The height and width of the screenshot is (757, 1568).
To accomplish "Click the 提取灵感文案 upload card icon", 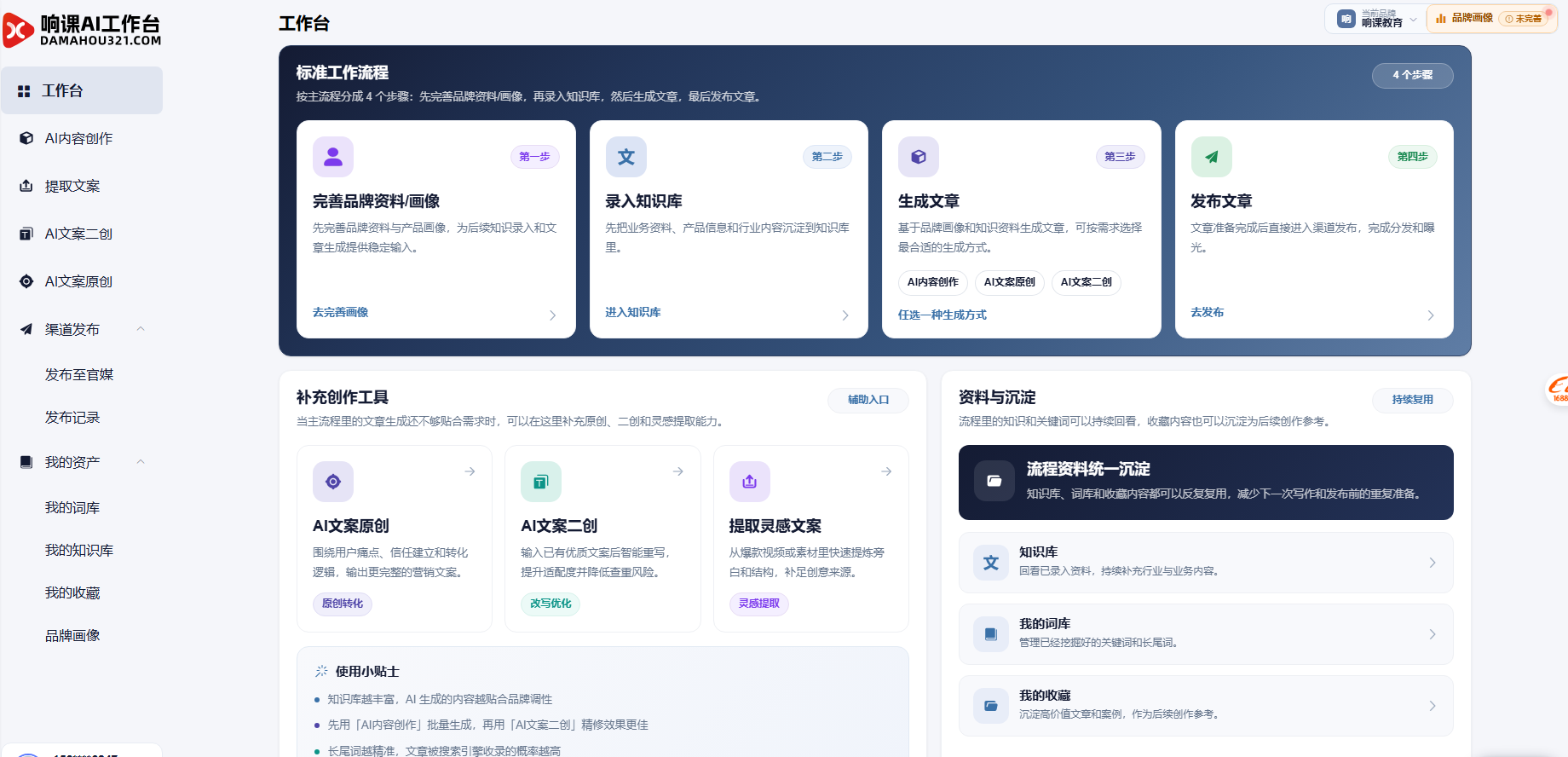I will pyautogui.click(x=750, y=482).
